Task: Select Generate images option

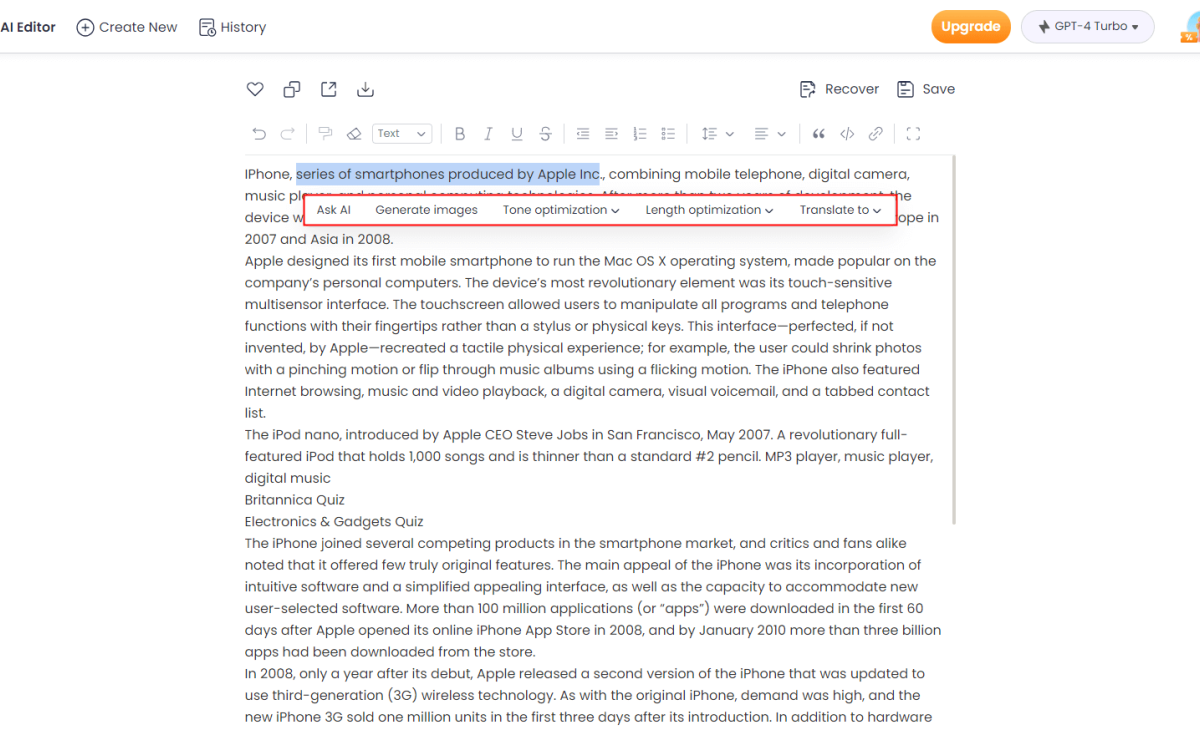Action: [426, 210]
